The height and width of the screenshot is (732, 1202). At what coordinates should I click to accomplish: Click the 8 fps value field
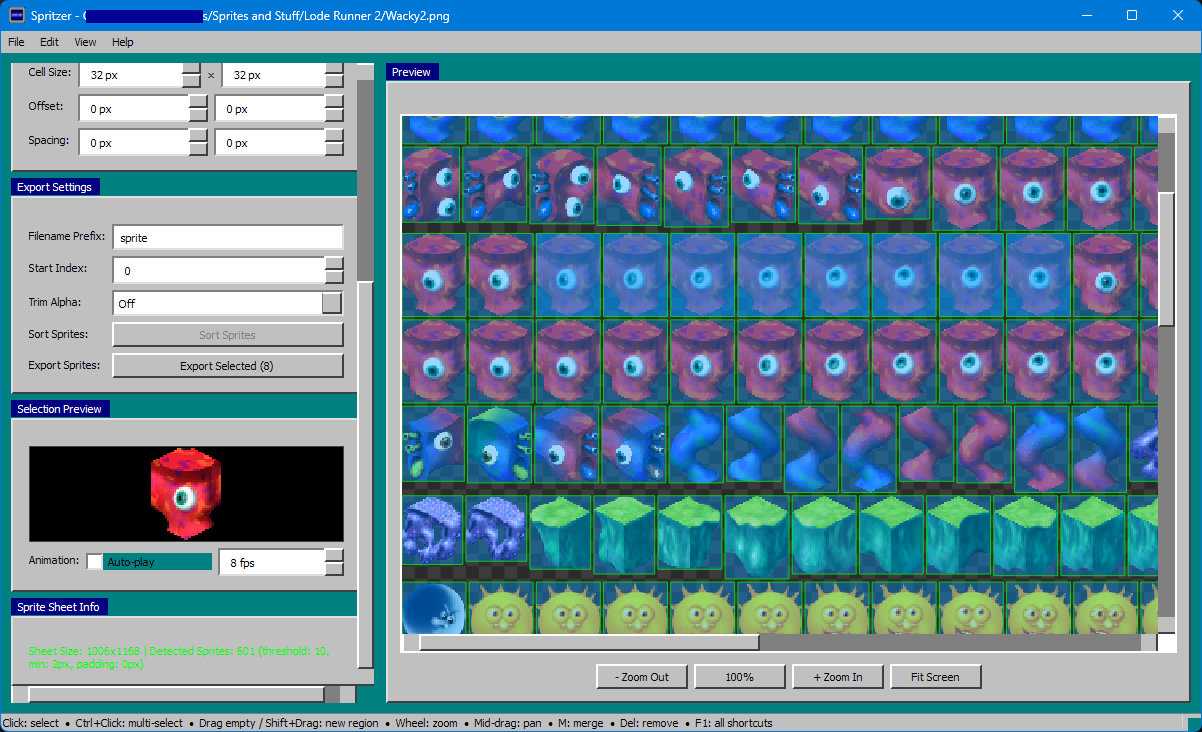[271, 563]
